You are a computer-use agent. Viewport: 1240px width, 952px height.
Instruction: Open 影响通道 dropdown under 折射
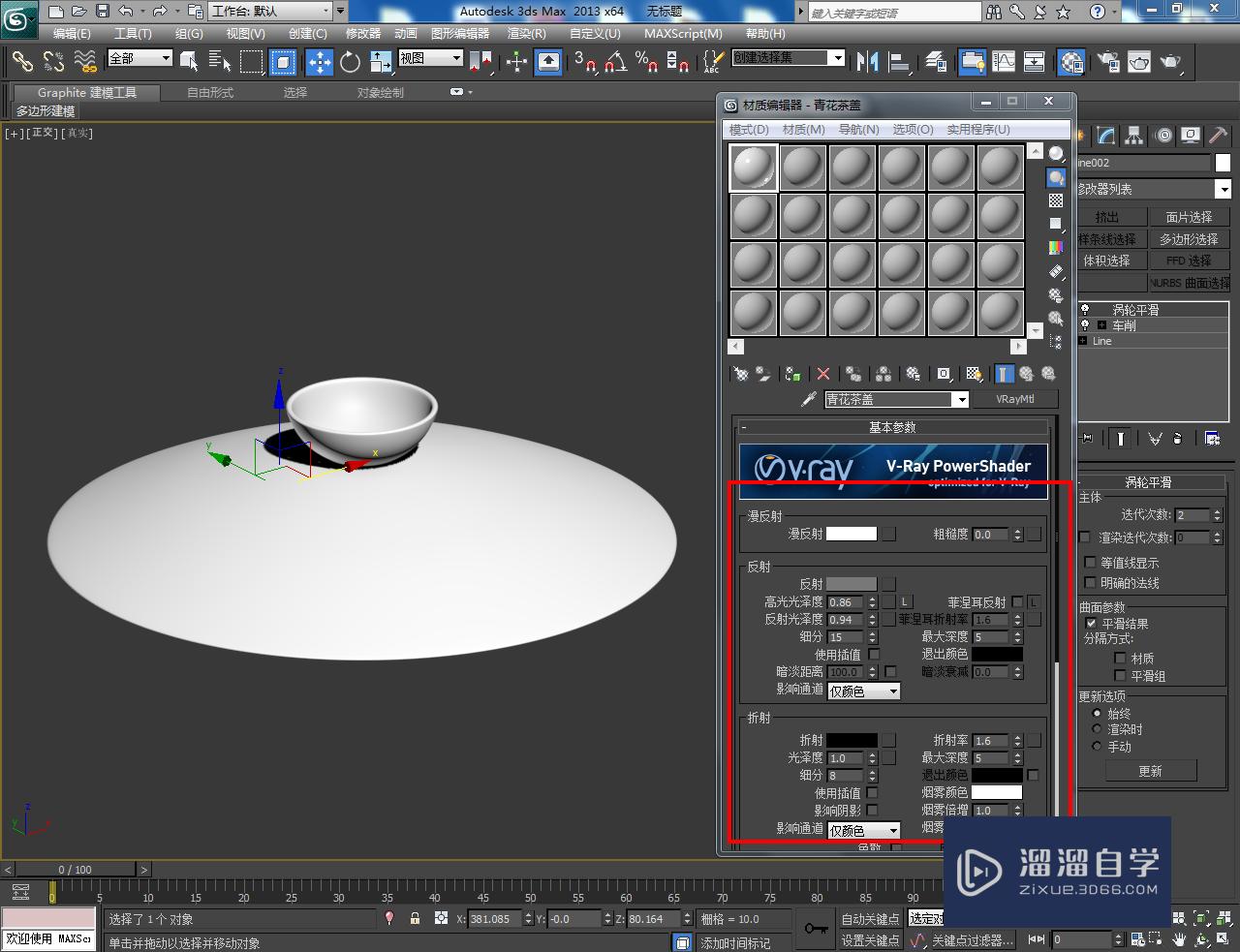[864, 831]
